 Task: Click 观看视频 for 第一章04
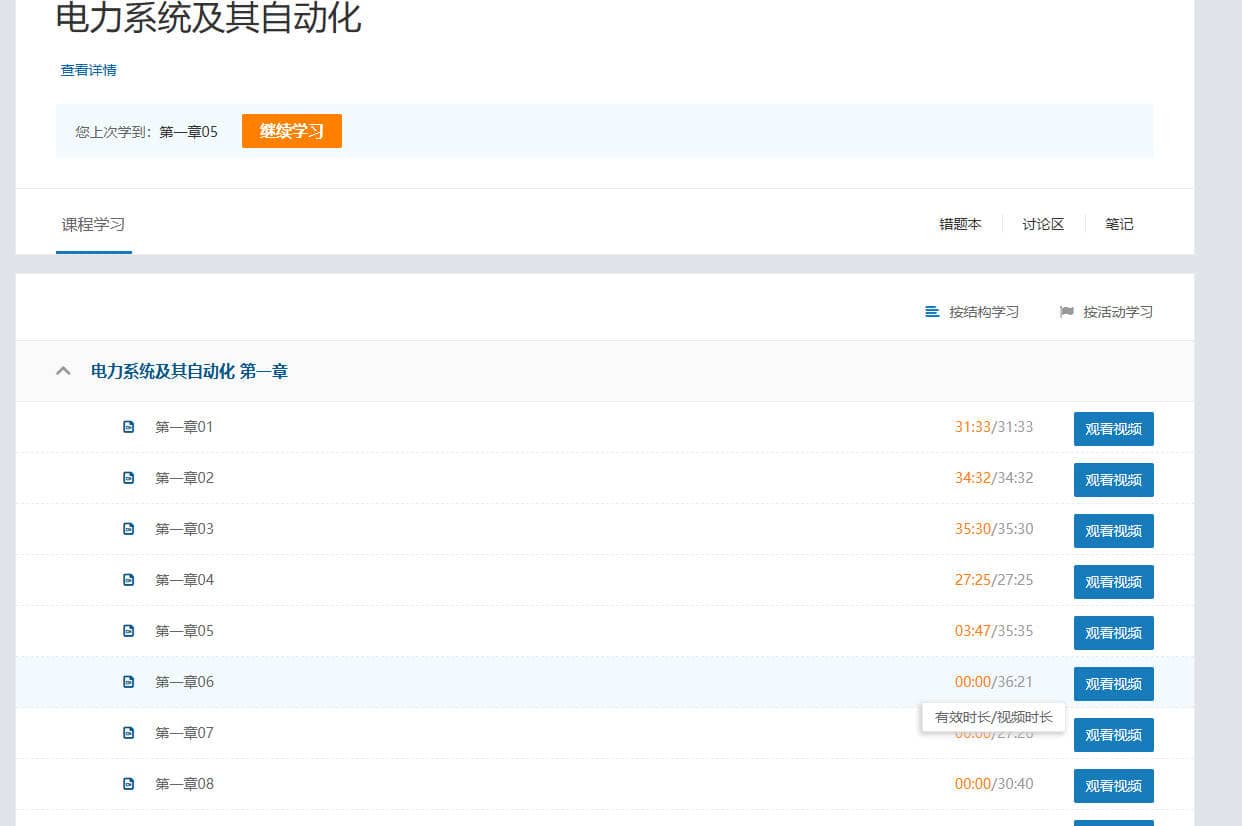click(1113, 582)
